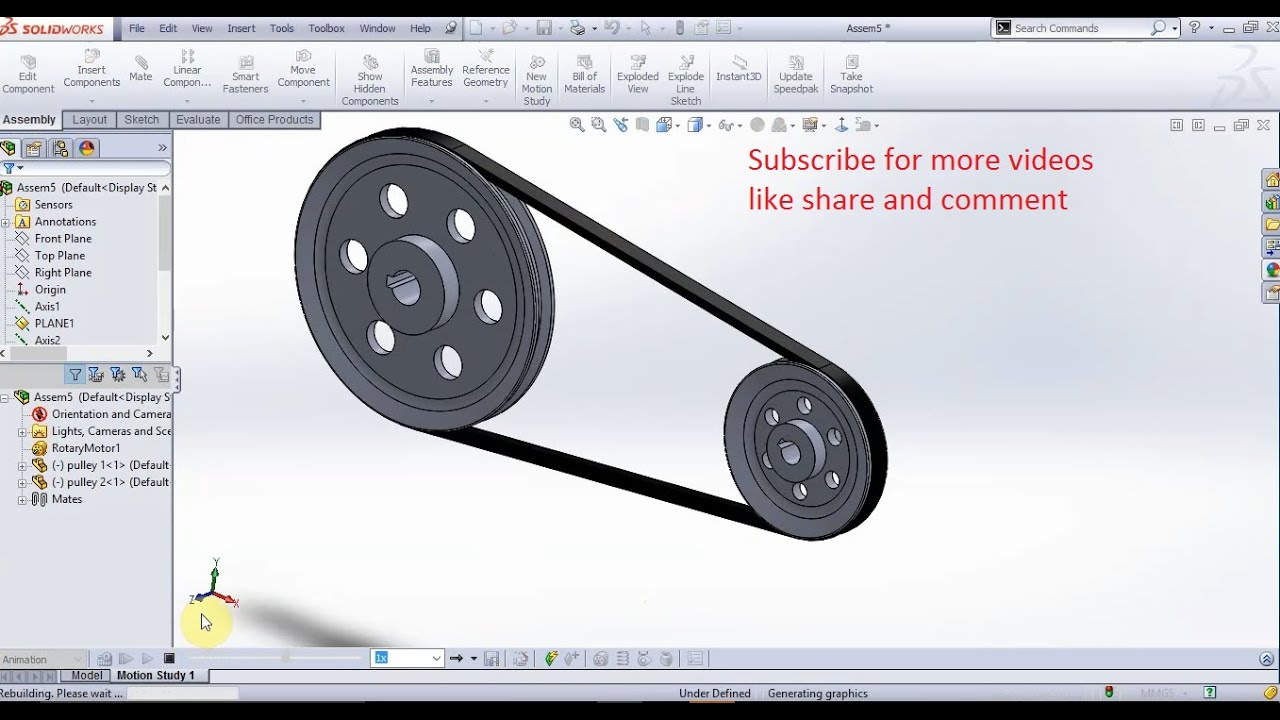The width and height of the screenshot is (1280, 720).
Task: Click the Previous View icon
Action: pyautogui.click(x=621, y=125)
